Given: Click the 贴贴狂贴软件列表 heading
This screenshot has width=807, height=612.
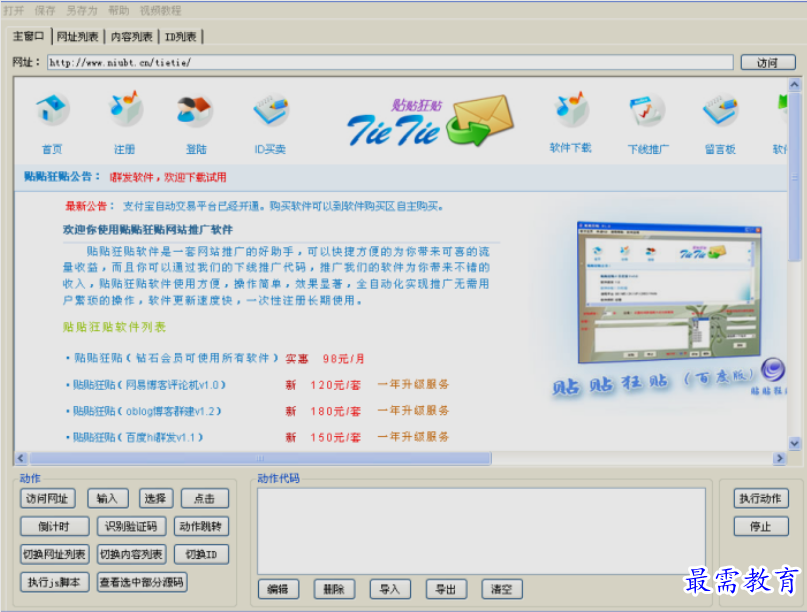Looking at the screenshot, I should pyautogui.click(x=114, y=327).
